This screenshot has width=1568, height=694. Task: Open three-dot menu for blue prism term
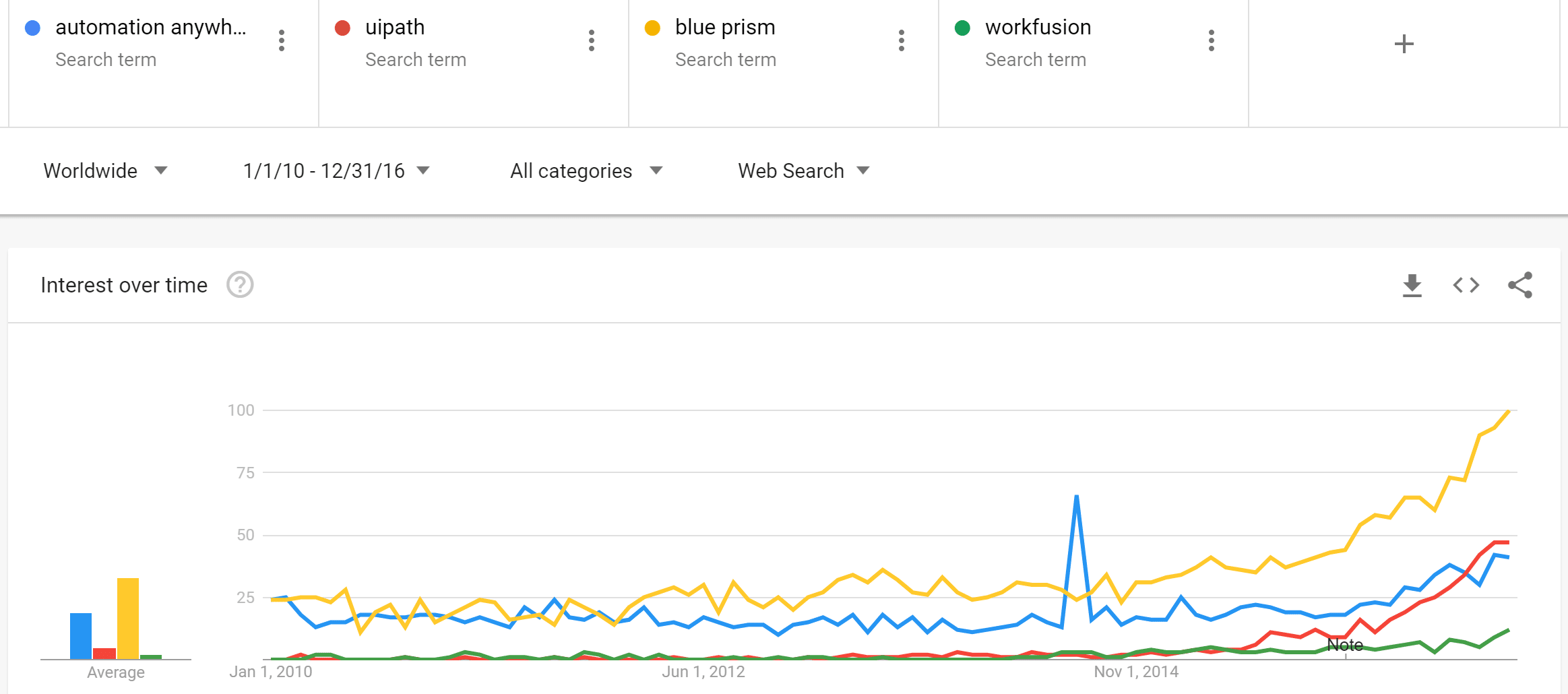902,40
